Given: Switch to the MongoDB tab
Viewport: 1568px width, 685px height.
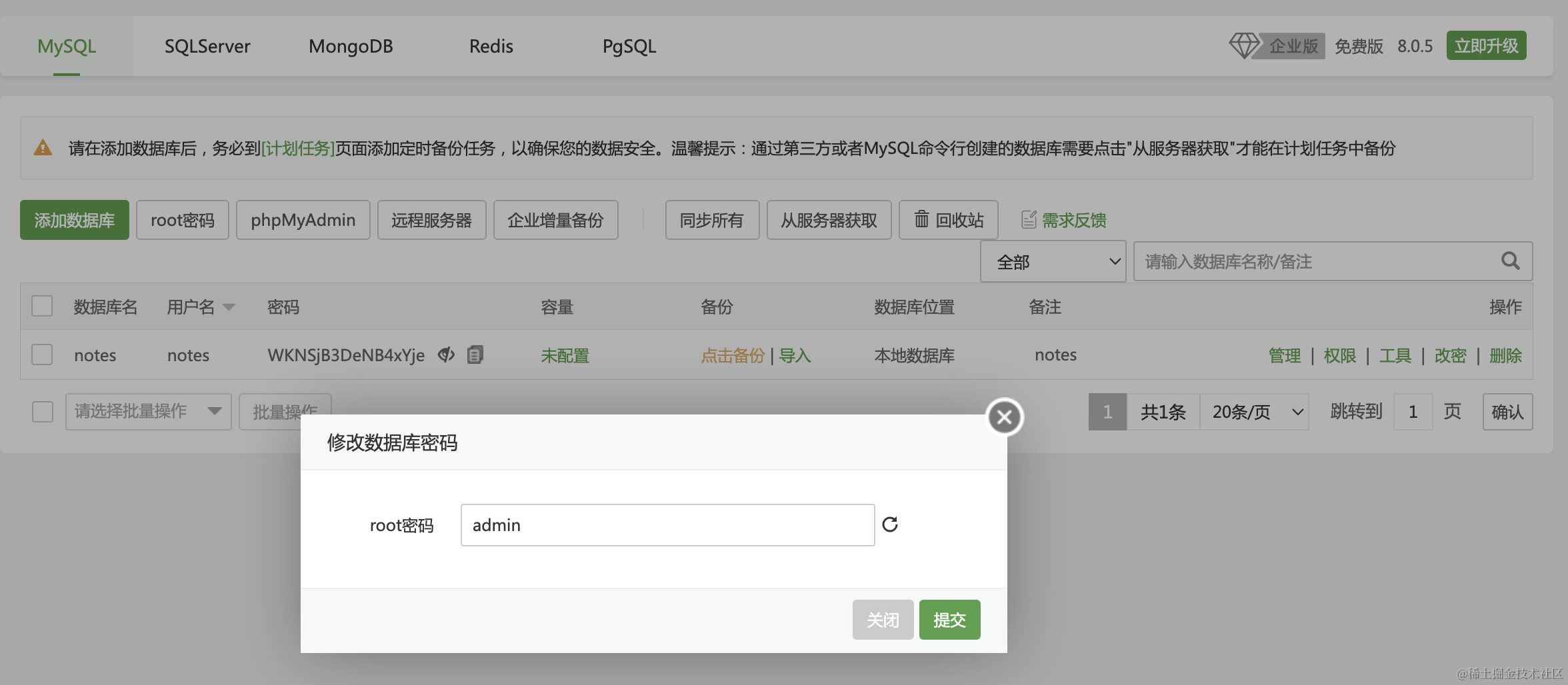Looking at the screenshot, I should point(351,46).
